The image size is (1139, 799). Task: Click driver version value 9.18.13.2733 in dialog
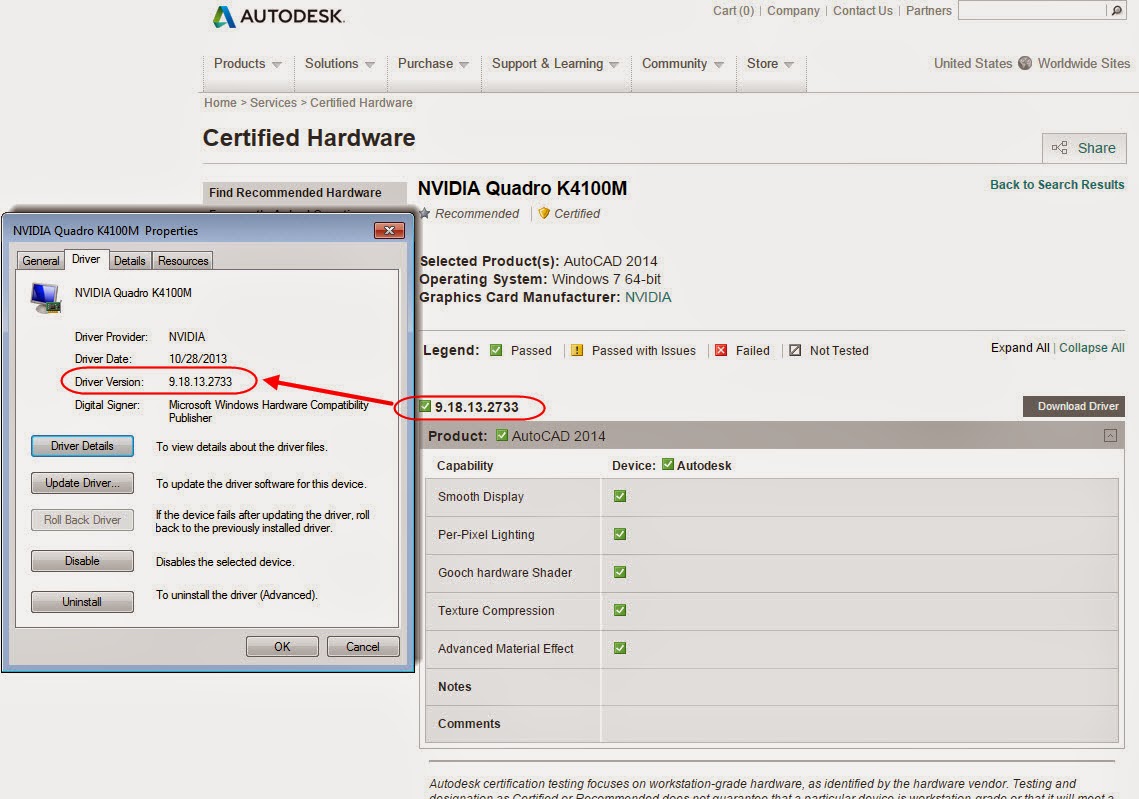point(200,381)
